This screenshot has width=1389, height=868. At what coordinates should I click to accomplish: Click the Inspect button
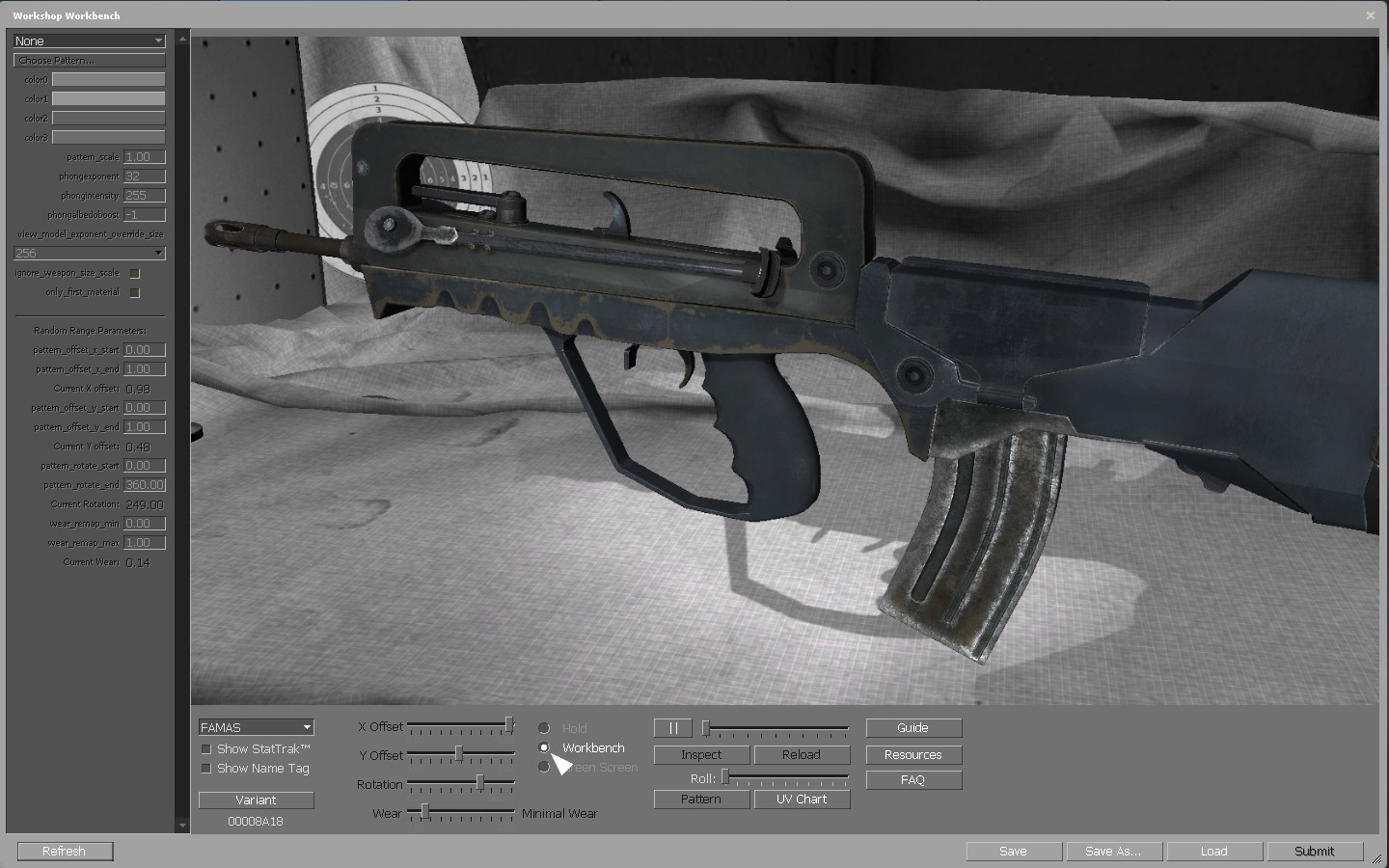(701, 755)
